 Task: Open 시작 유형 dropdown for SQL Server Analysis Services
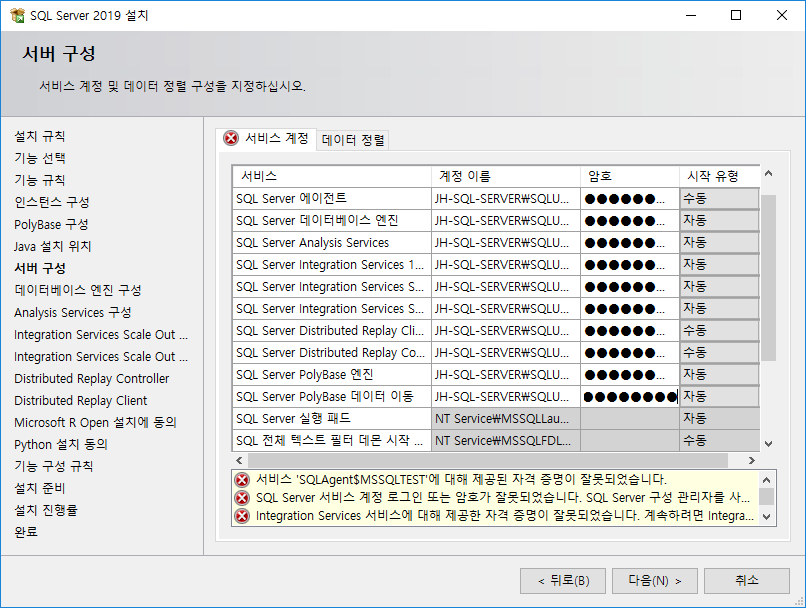720,243
